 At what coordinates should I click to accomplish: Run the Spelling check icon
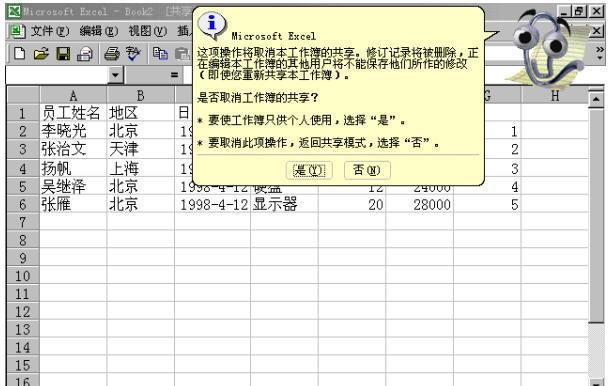click(x=133, y=53)
